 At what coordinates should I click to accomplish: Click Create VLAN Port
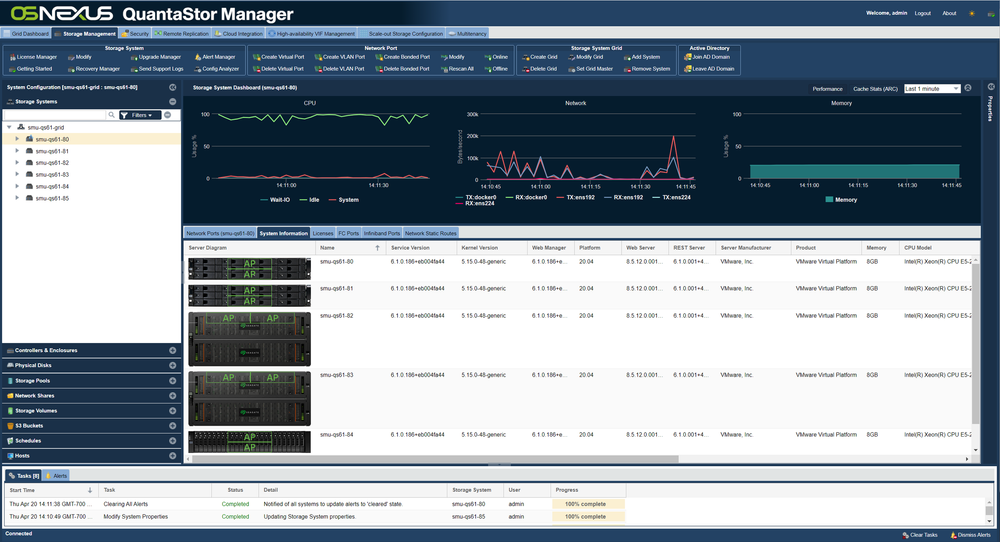pyautogui.click(x=340, y=57)
